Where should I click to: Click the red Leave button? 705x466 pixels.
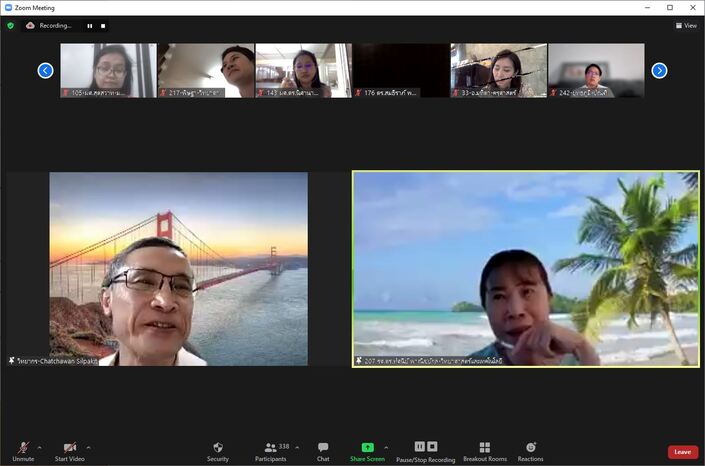(x=682, y=452)
